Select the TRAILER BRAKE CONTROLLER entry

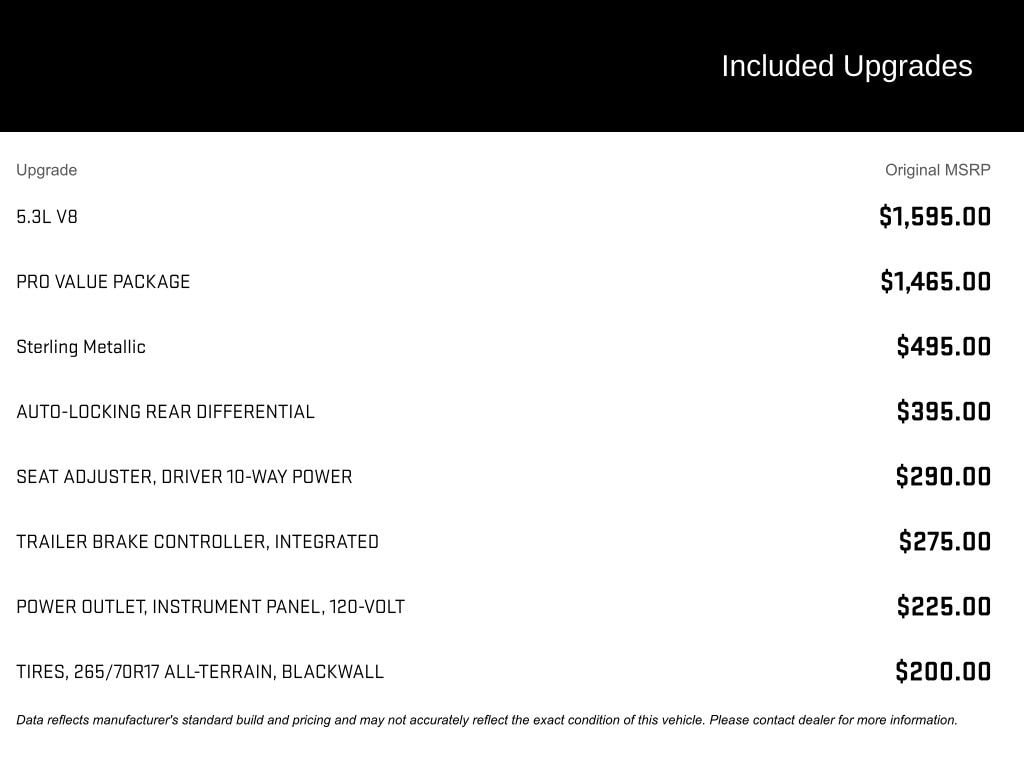(197, 542)
